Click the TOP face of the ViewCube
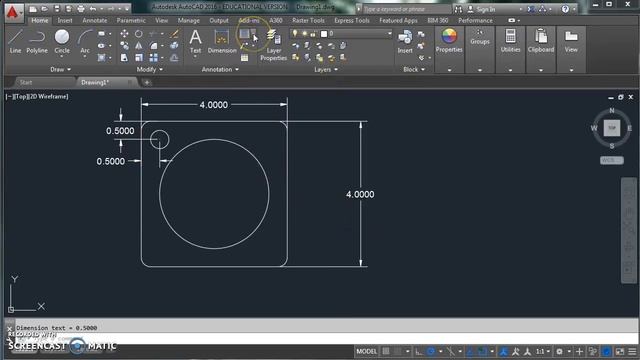This screenshot has height=360, width=640. tap(612, 128)
